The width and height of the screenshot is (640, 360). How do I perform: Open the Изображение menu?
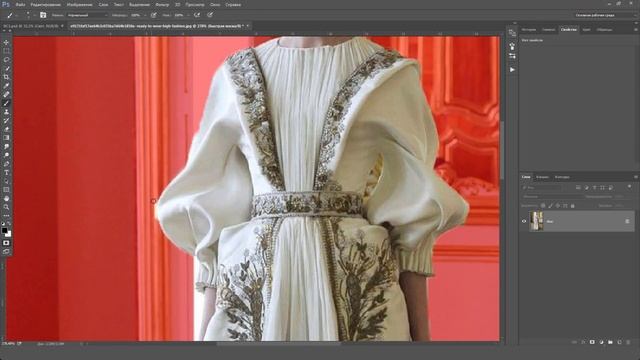pos(80,4)
